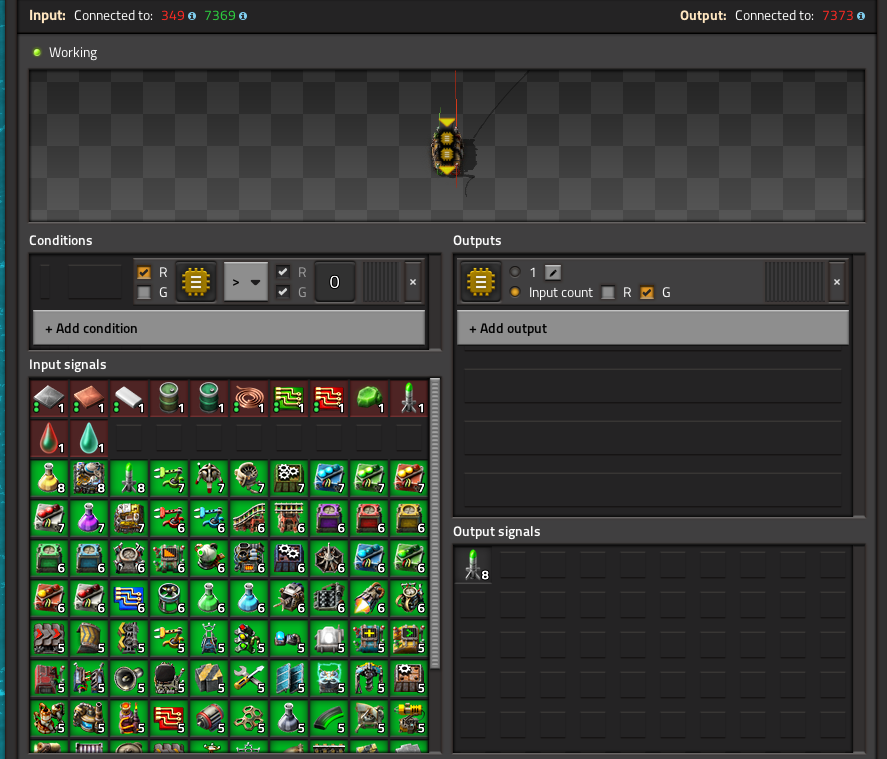Image resolution: width=887 pixels, height=759 pixels.
Task: Select the copper plate input signal
Action: coord(89,398)
